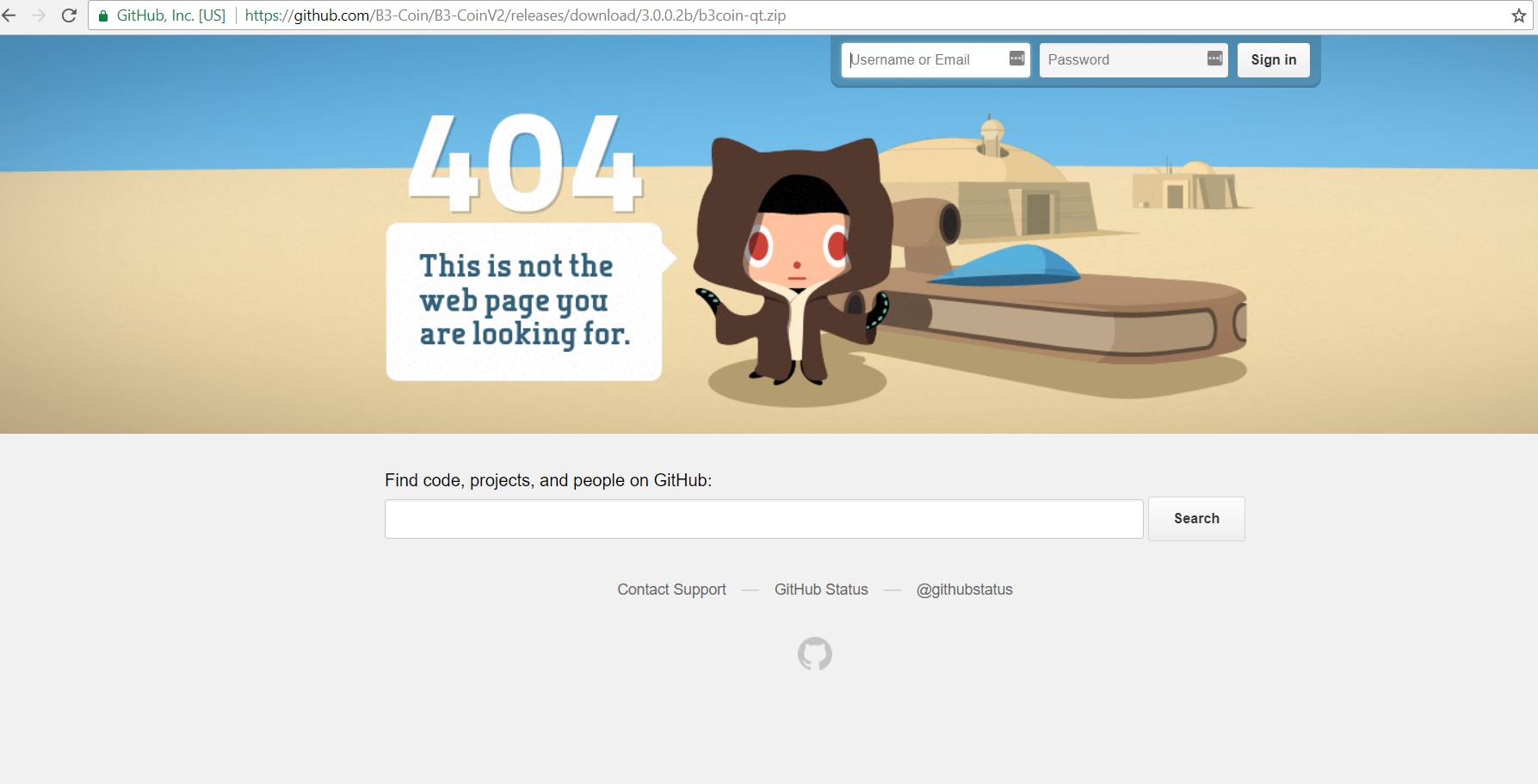The height and width of the screenshot is (784, 1538).
Task: Click the browser back arrow
Action: [9, 15]
